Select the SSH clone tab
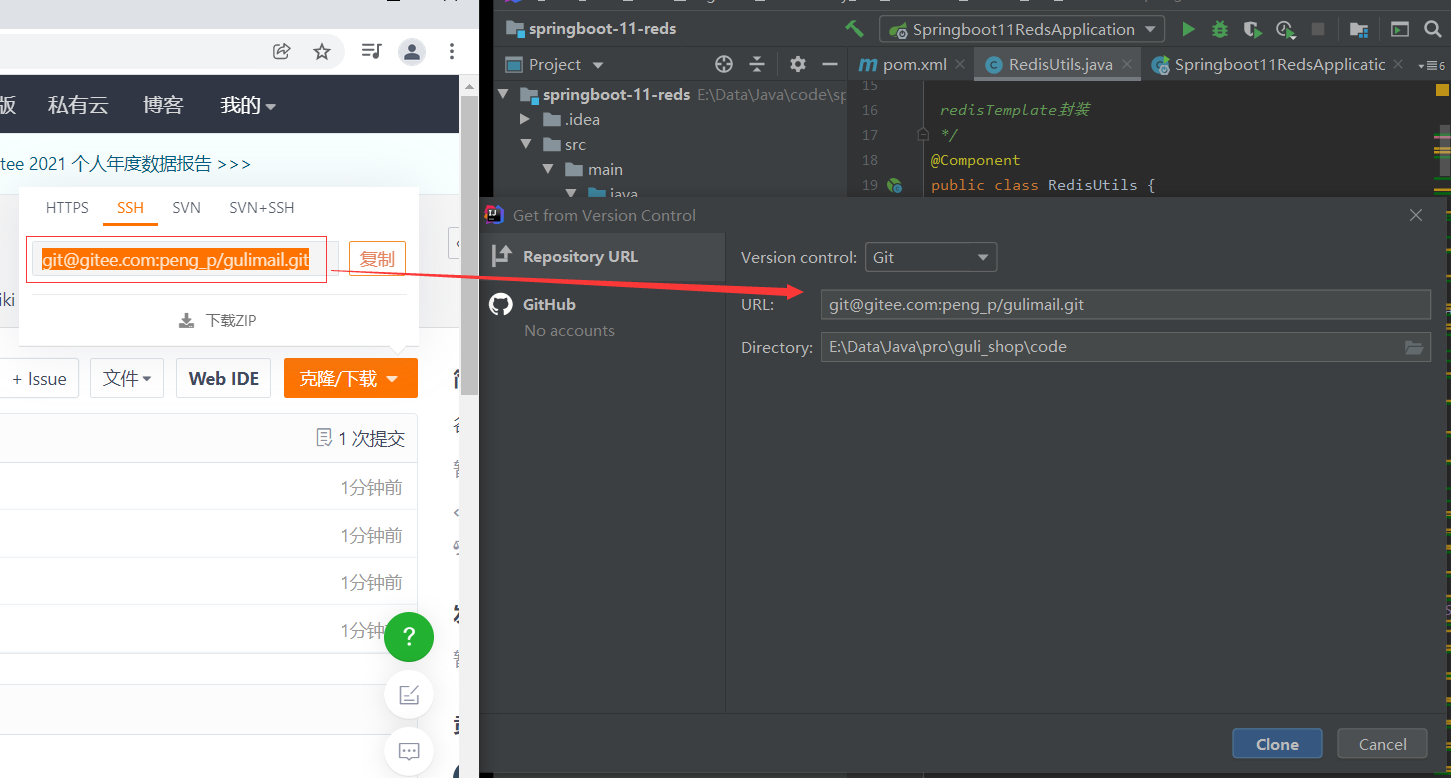1451x778 pixels. pyautogui.click(x=130, y=208)
